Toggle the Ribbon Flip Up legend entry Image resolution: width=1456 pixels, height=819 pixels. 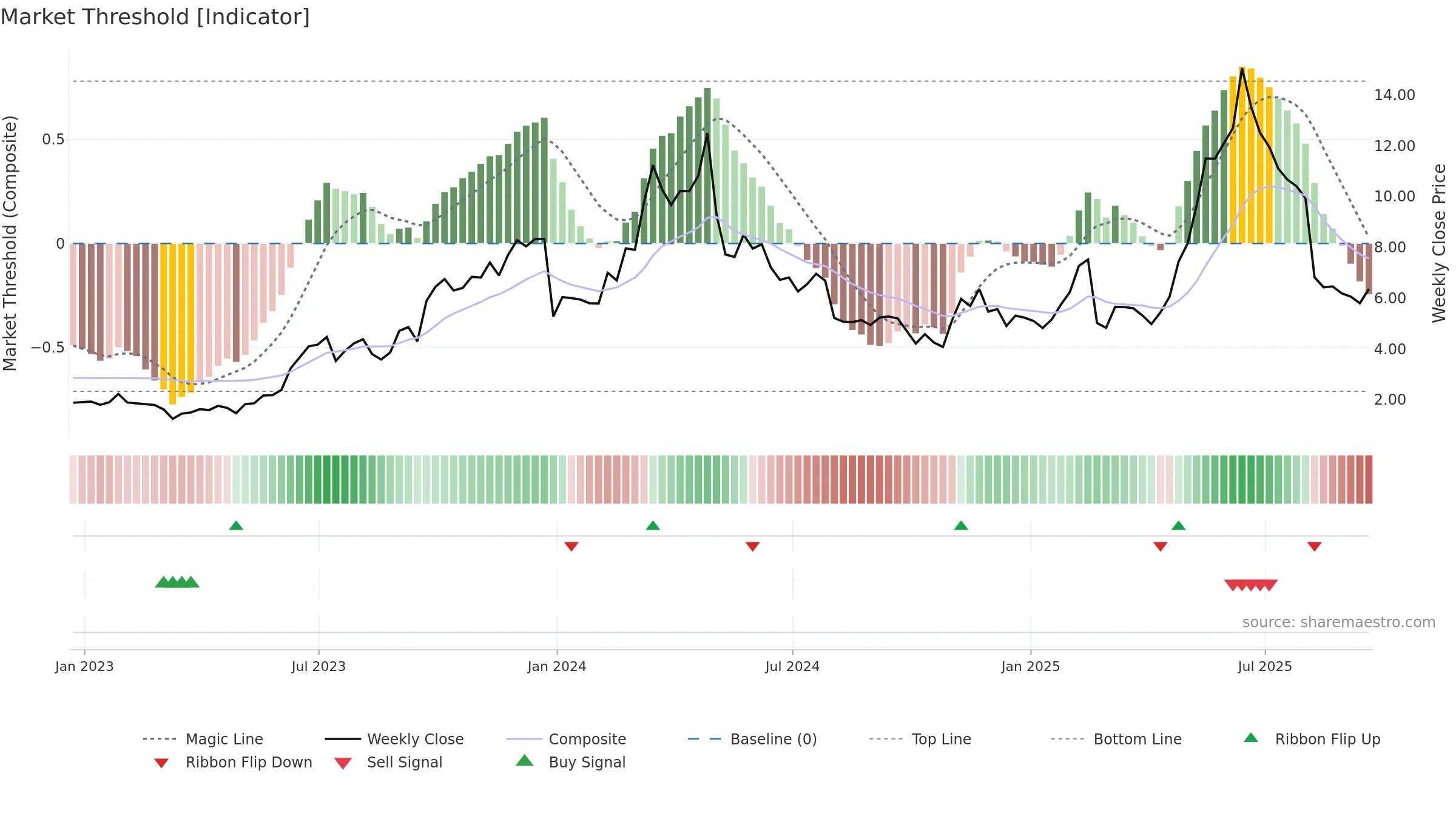tap(1312, 739)
